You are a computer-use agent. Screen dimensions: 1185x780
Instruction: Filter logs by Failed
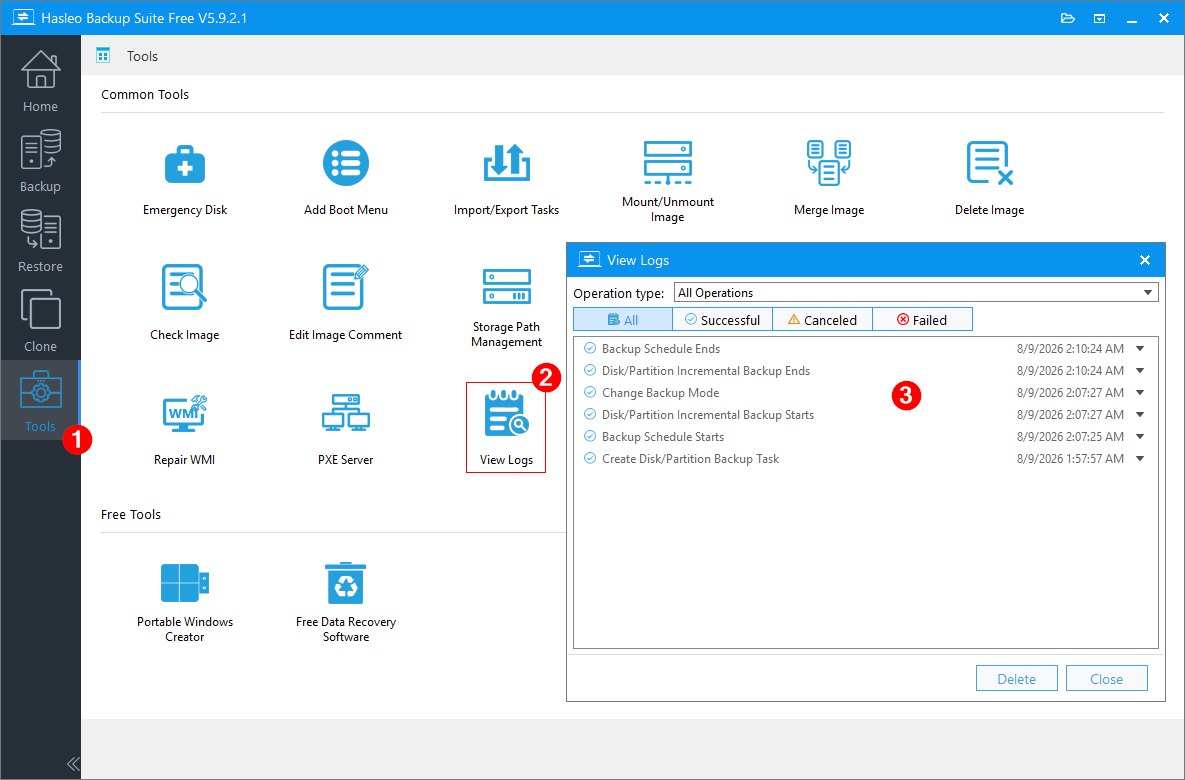pyautogui.click(x=922, y=320)
